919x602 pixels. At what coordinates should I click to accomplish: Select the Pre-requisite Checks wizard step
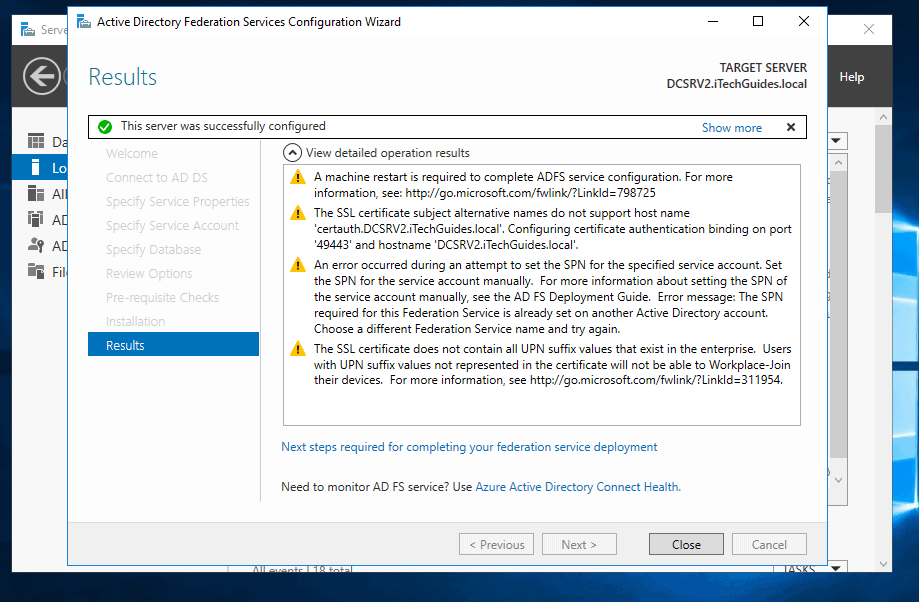click(x=162, y=297)
